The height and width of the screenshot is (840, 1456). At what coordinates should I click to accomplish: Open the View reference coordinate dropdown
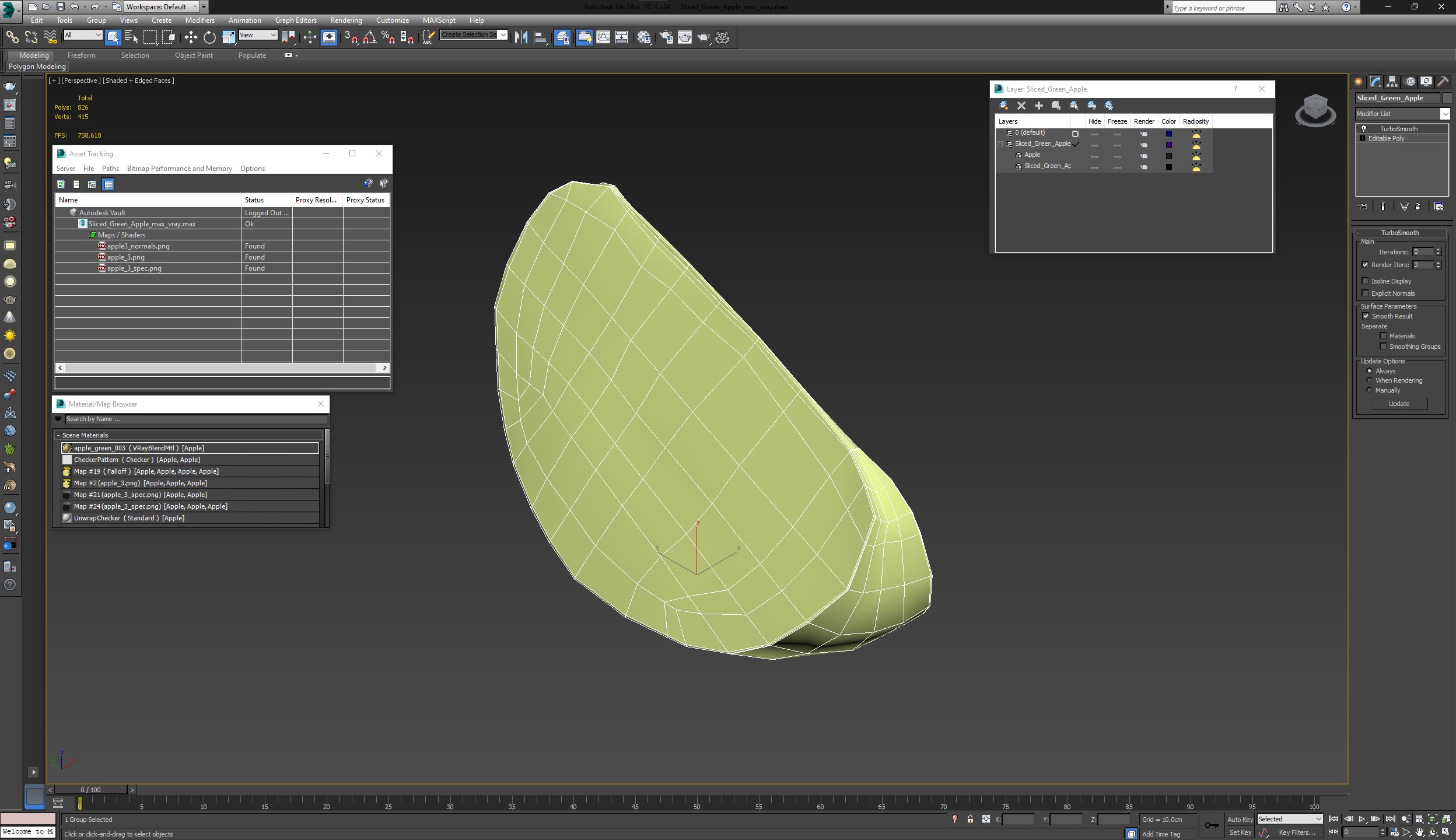[x=258, y=35]
